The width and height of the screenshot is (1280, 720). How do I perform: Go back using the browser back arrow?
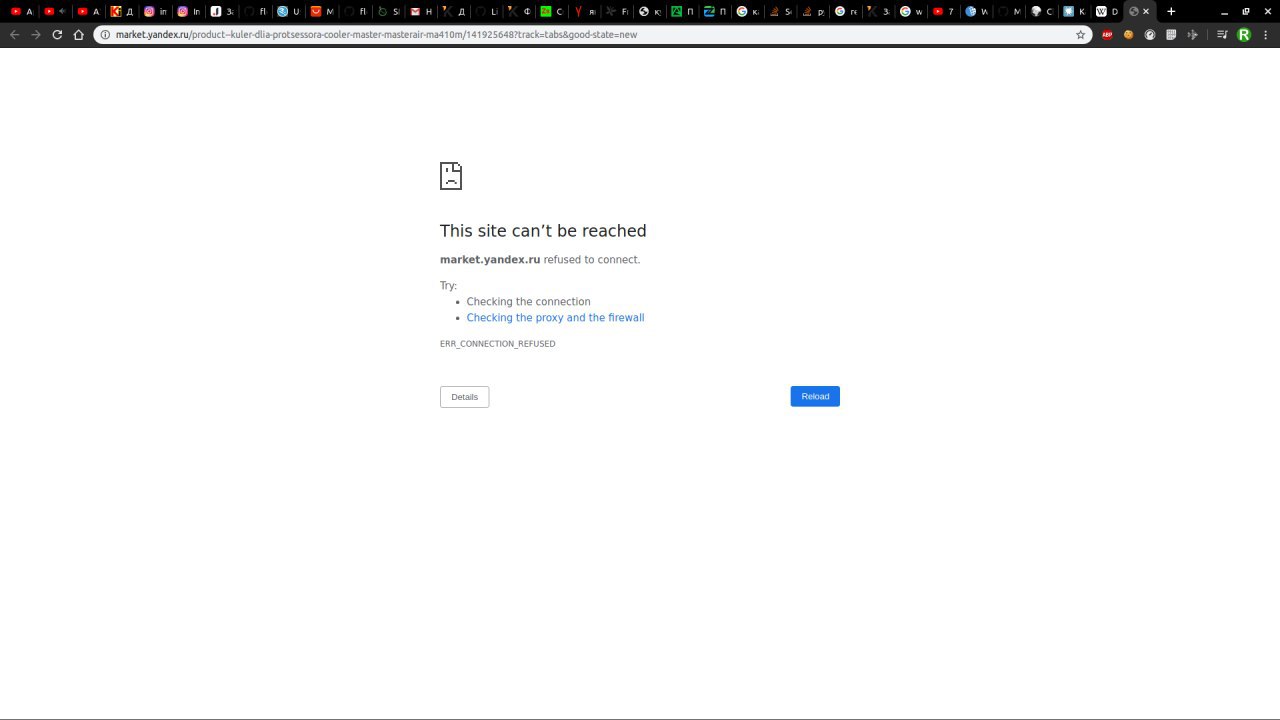point(14,34)
